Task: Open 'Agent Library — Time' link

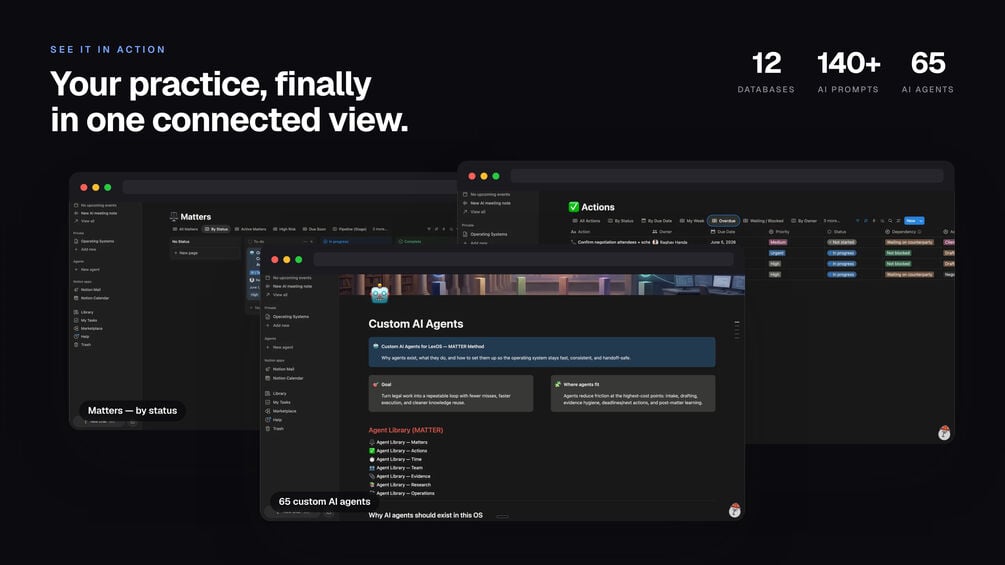Action: 395,459
